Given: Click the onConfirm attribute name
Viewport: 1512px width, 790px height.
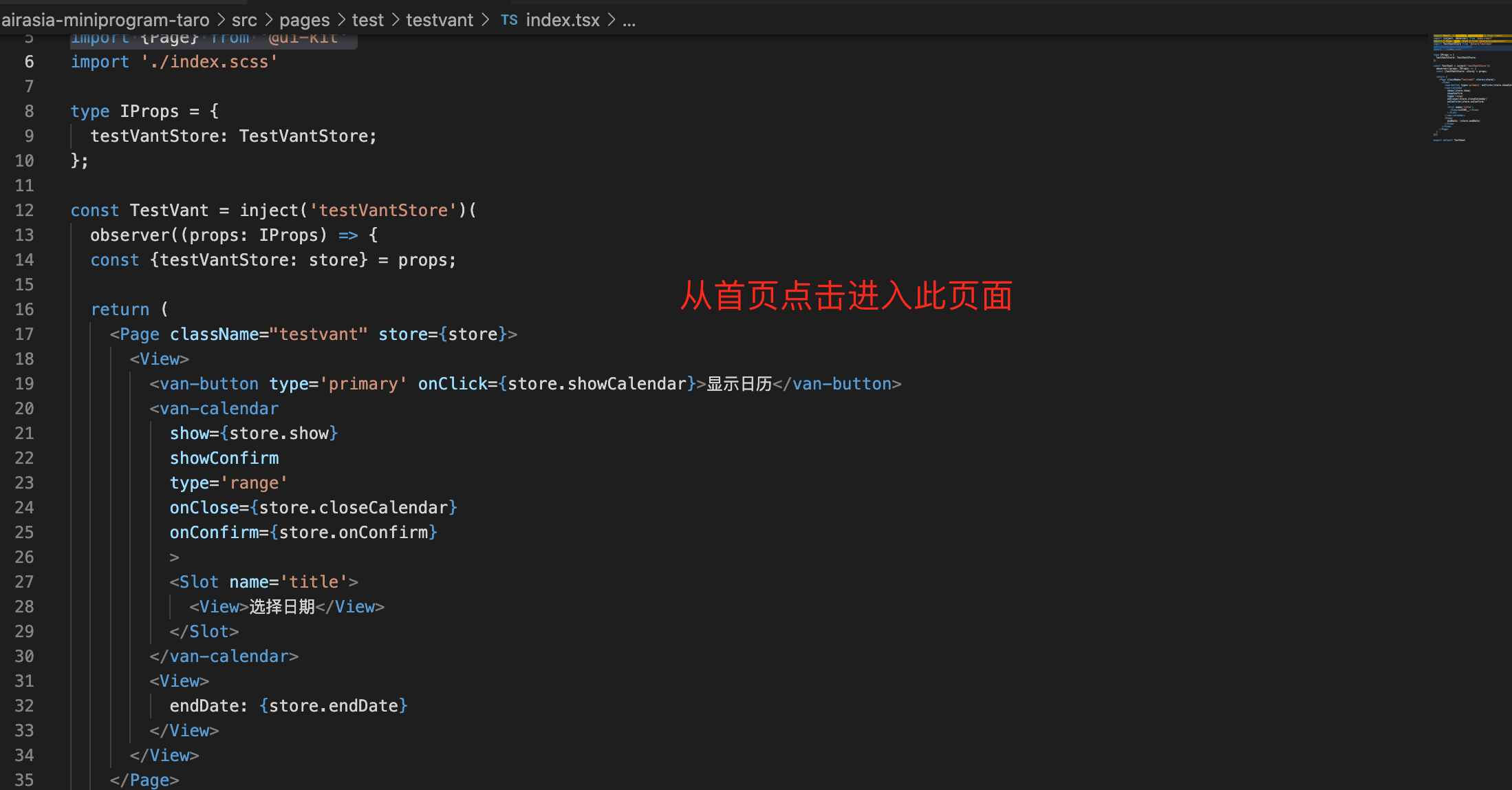Looking at the screenshot, I should (x=214, y=533).
